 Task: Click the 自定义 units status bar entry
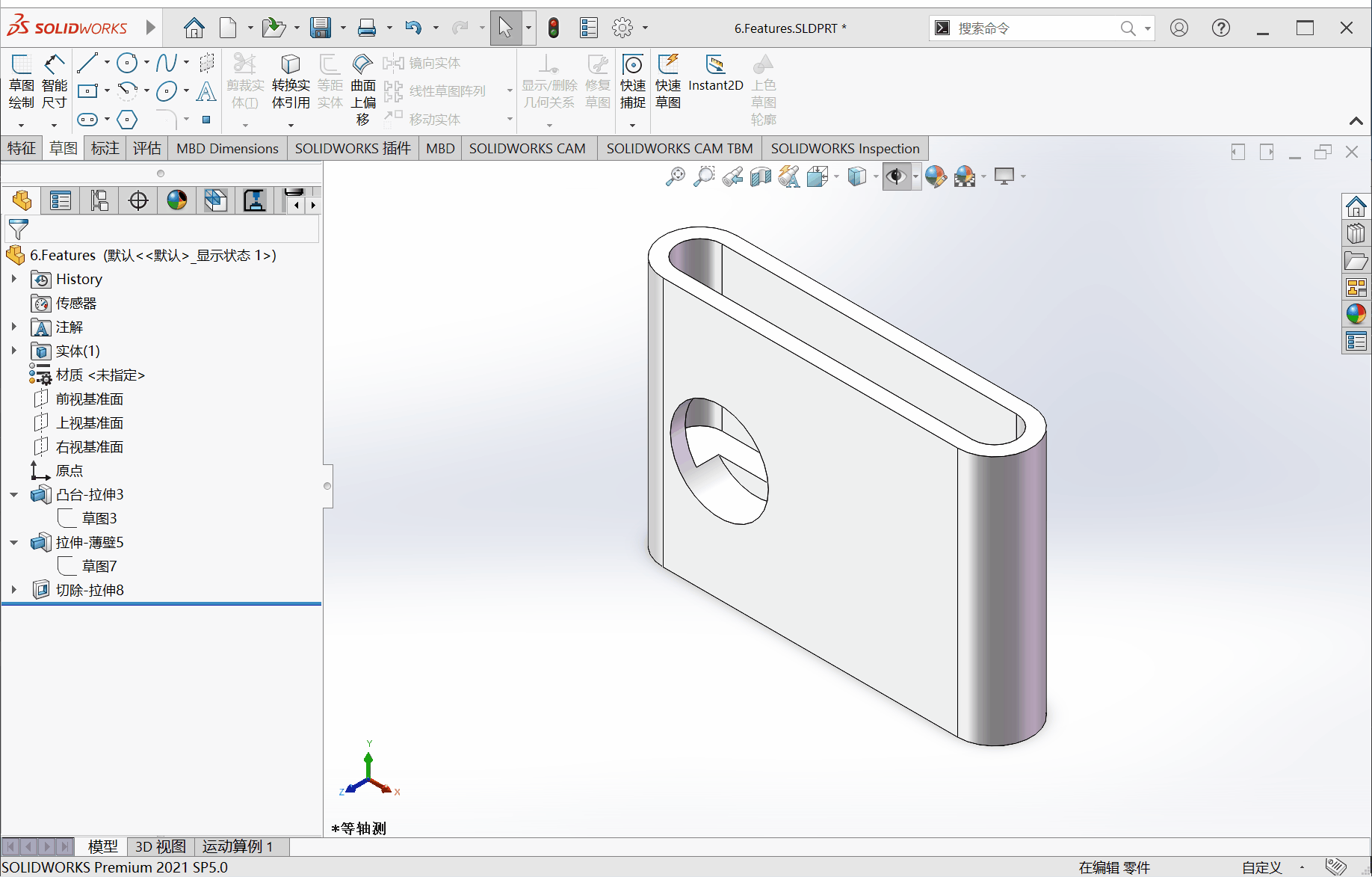point(1262,867)
